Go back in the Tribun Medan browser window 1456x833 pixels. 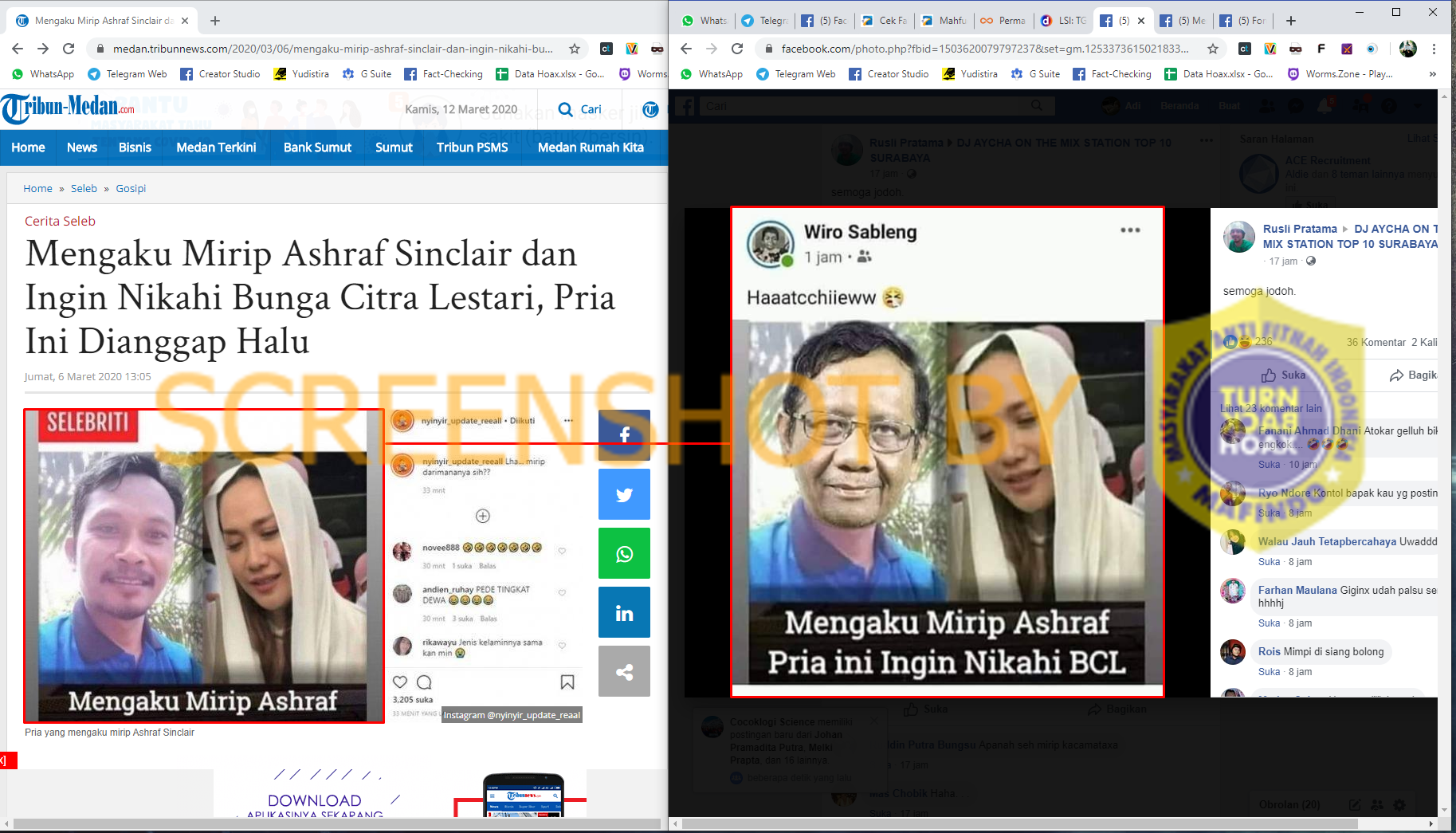[x=18, y=49]
